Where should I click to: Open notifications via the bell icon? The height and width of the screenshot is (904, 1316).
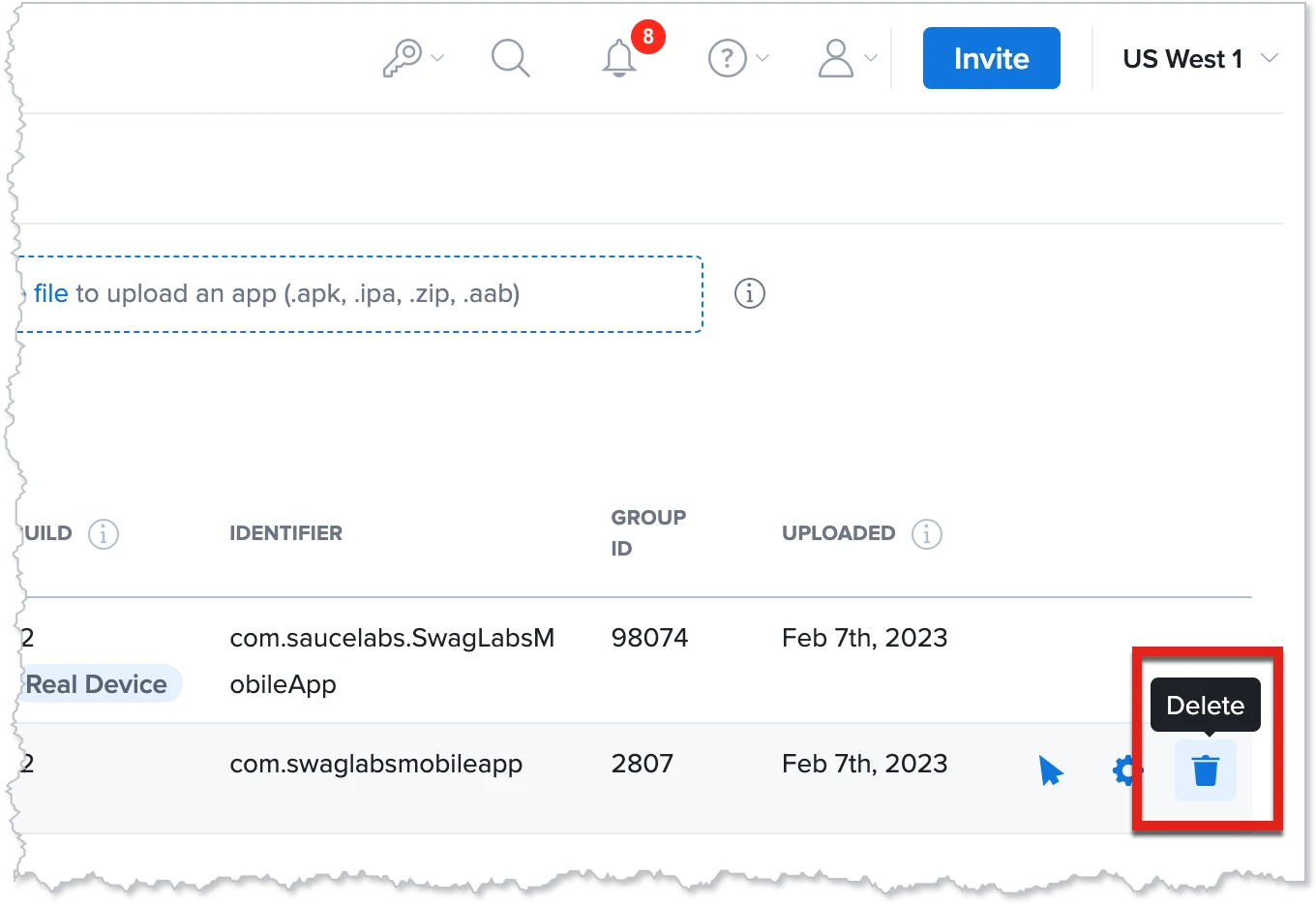click(618, 60)
